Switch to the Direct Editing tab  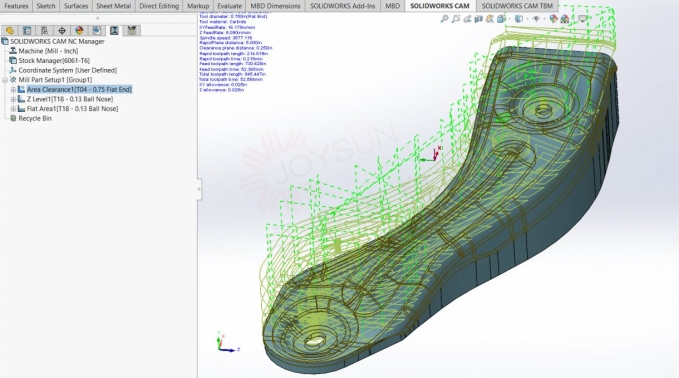pos(159,6)
